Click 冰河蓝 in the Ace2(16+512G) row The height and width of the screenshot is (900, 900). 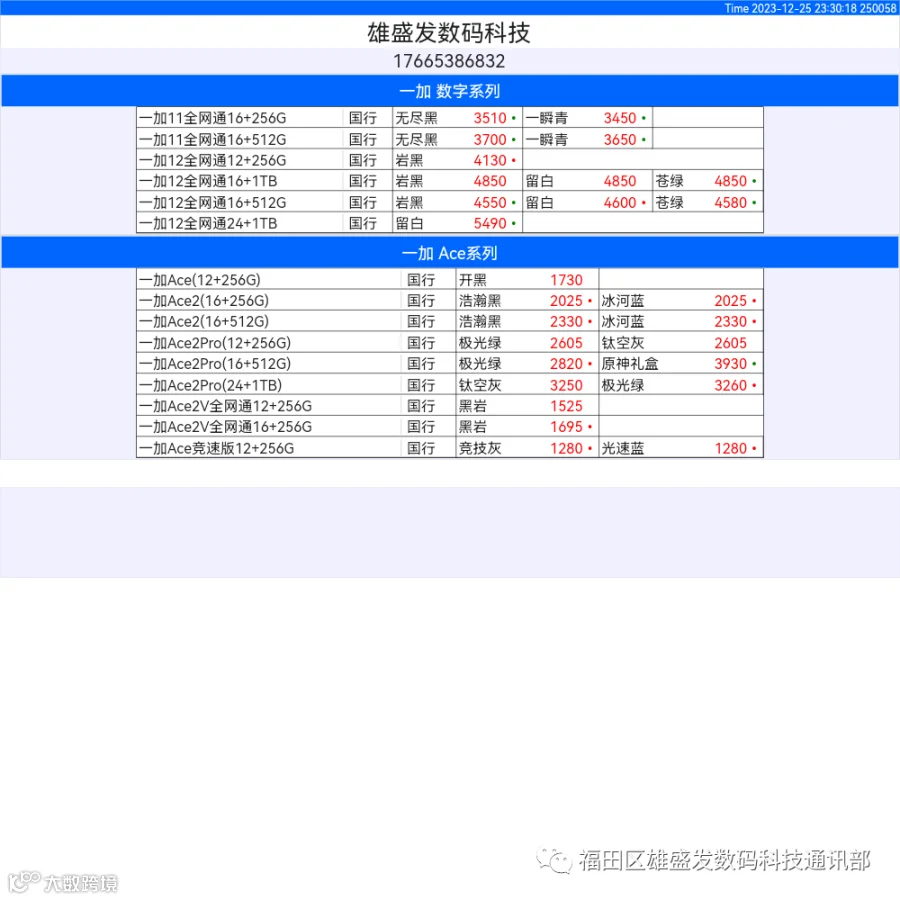pos(623,321)
